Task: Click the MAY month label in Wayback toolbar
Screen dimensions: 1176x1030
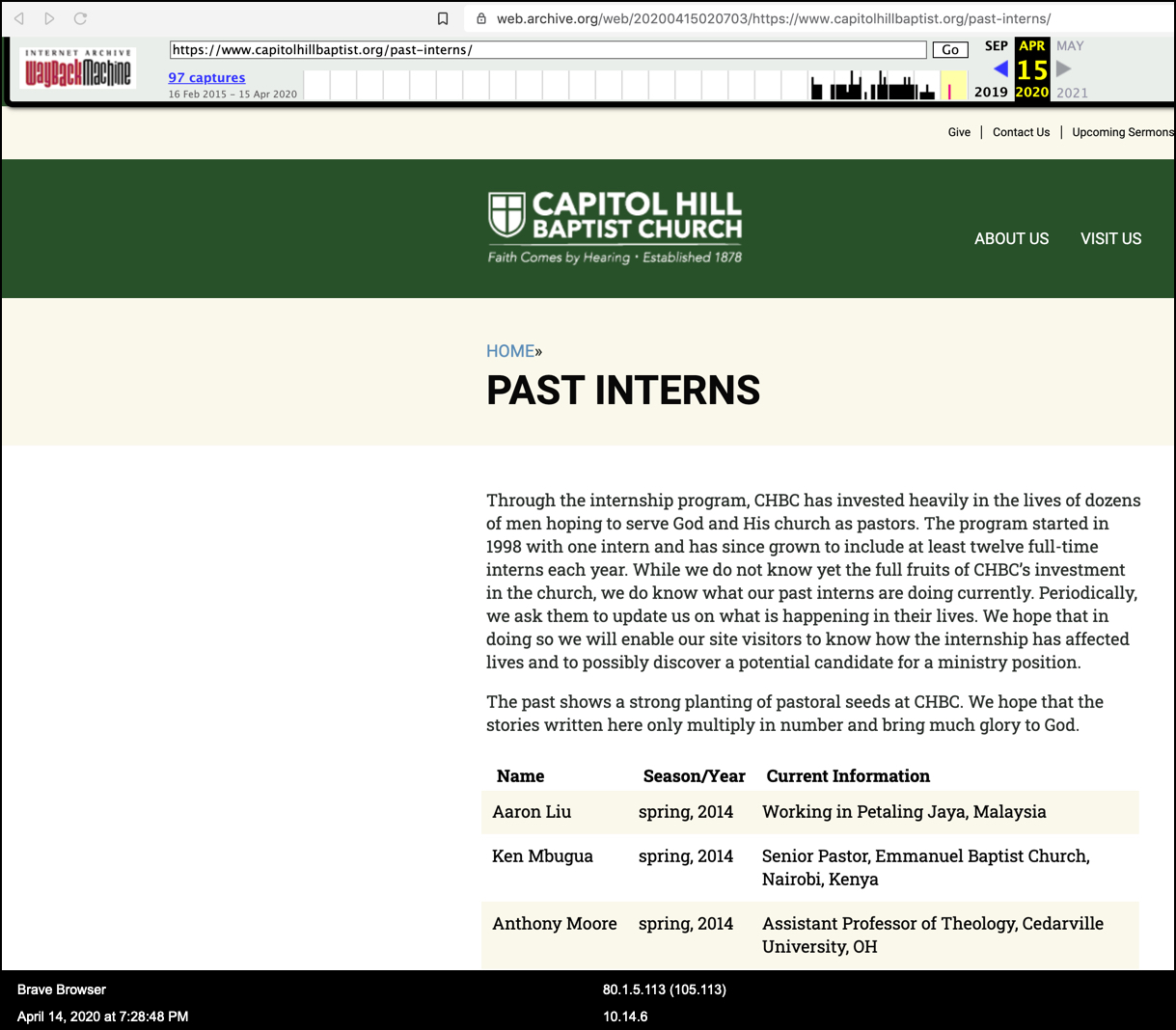Action: tap(1070, 45)
